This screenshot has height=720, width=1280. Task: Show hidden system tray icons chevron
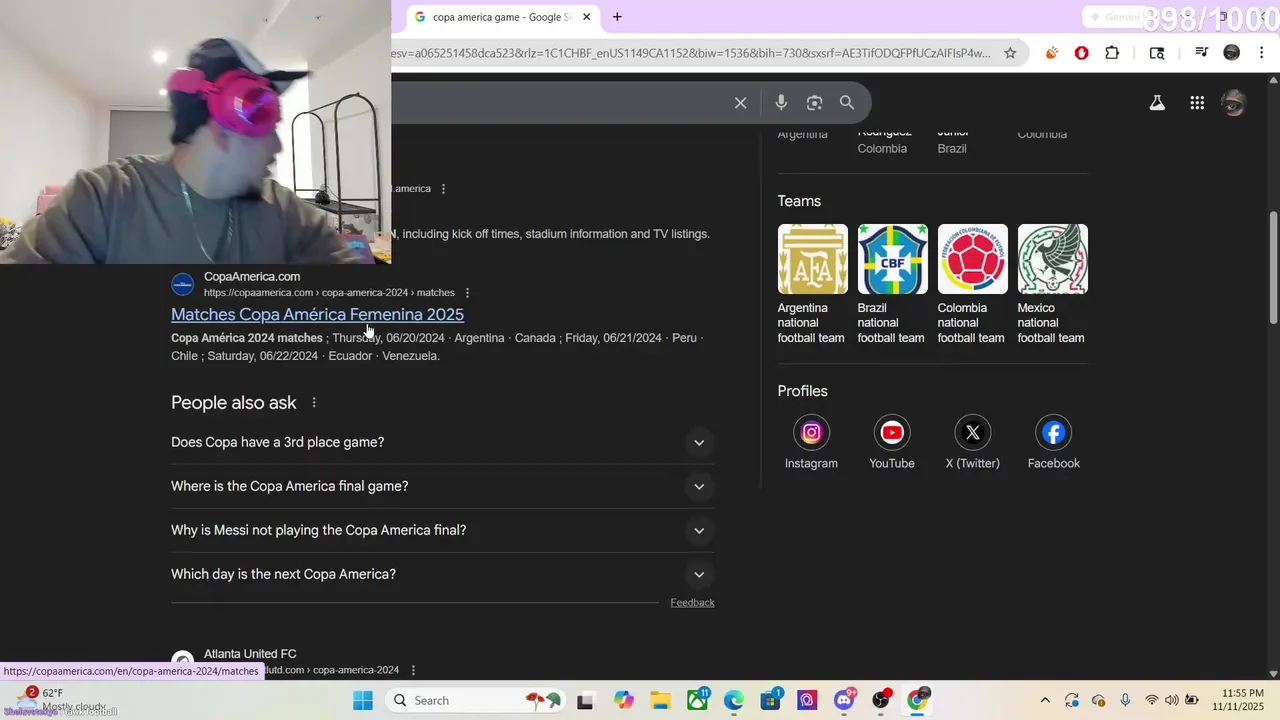pyautogui.click(x=1045, y=700)
